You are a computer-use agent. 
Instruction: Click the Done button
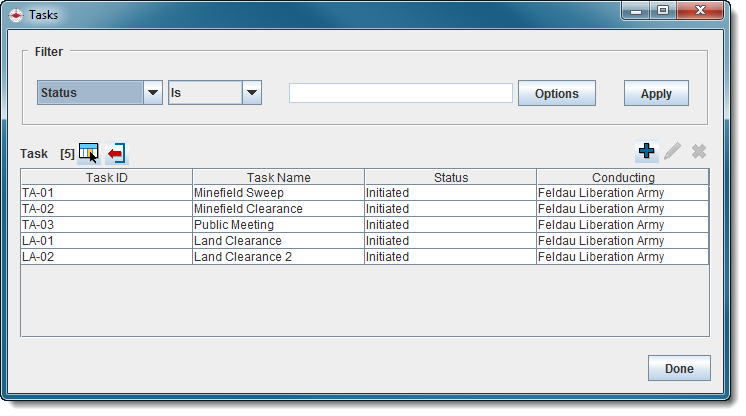coord(679,368)
